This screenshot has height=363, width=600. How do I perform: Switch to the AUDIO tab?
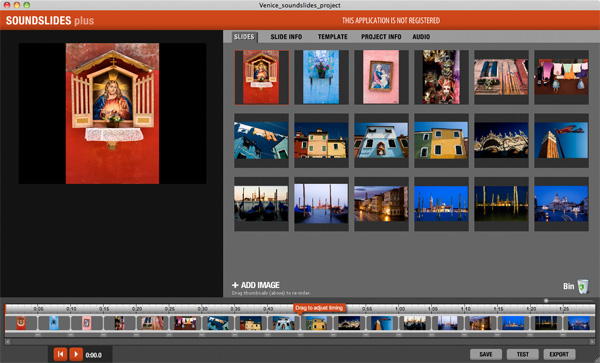(421, 37)
